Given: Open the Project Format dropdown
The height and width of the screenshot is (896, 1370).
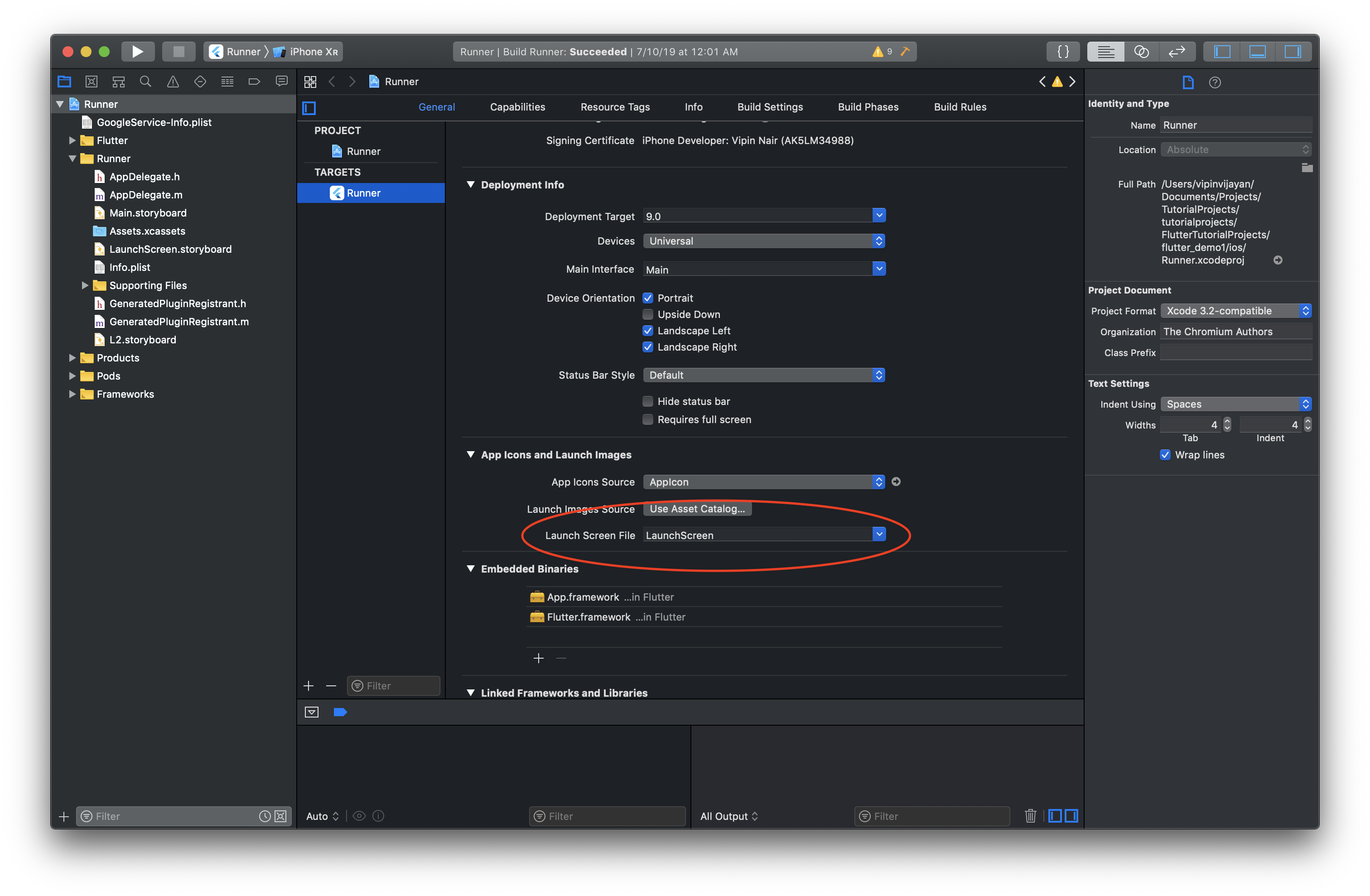Looking at the screenshot, I should (1236, 311).
